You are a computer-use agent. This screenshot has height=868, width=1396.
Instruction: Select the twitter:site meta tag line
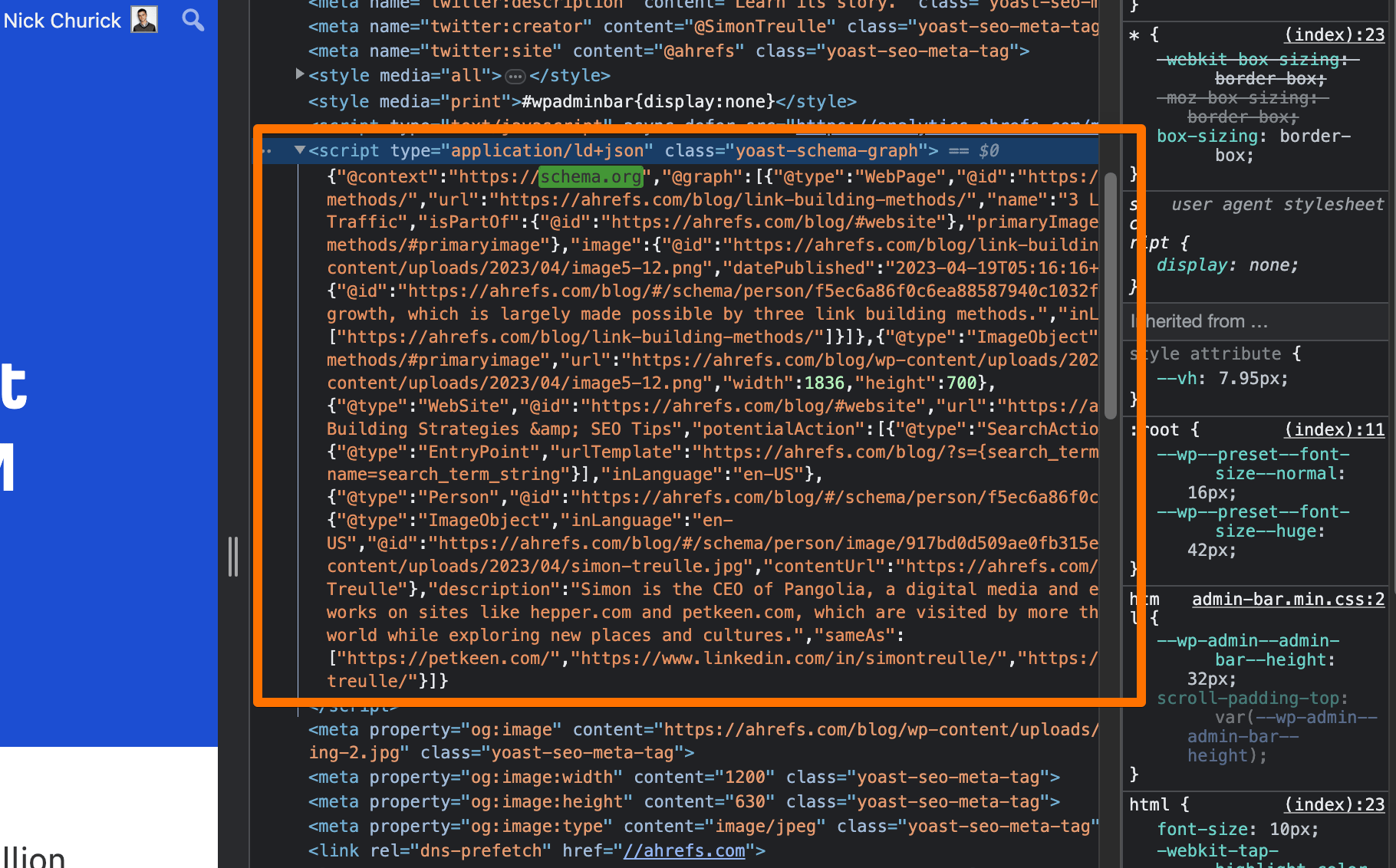669,51
